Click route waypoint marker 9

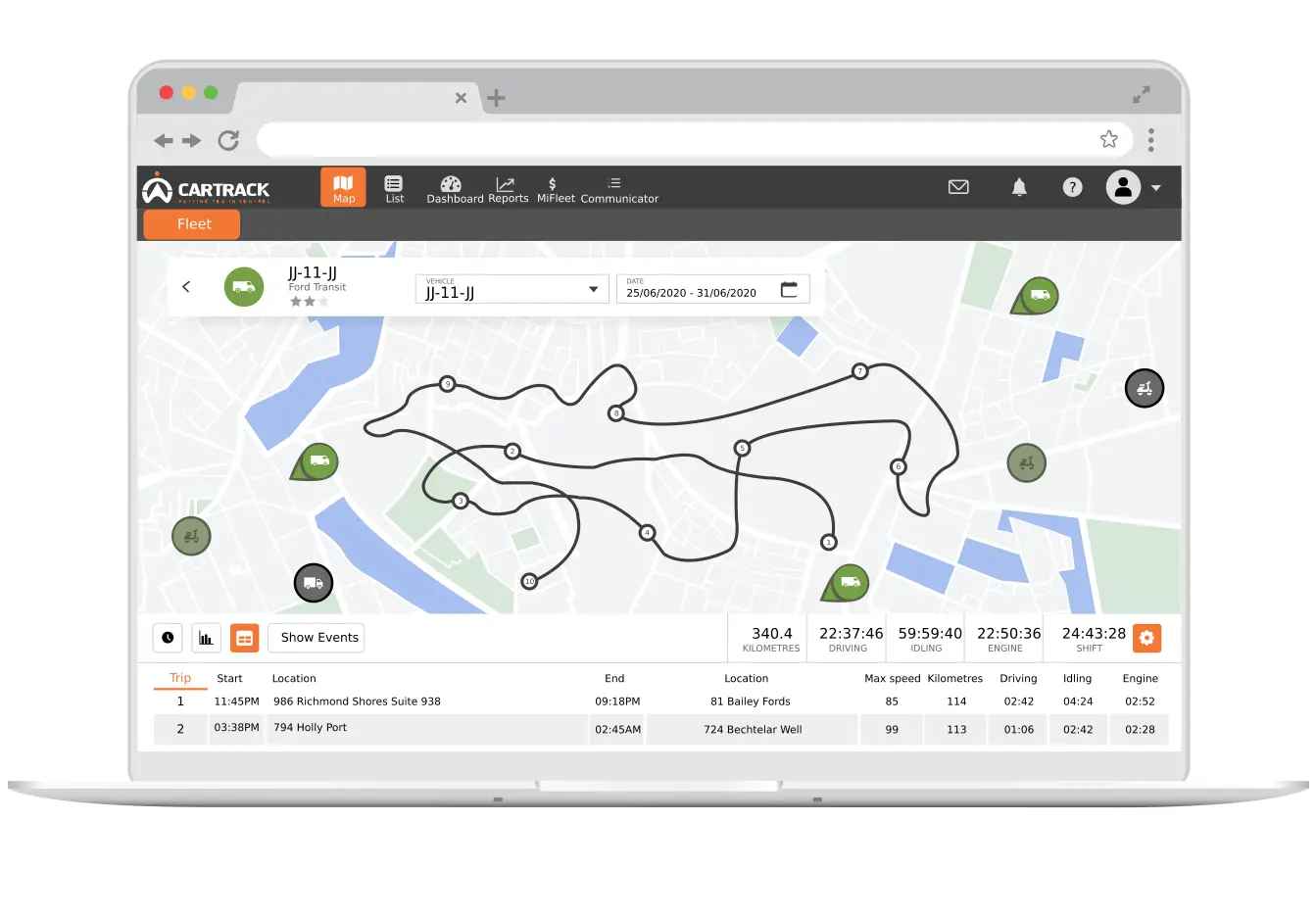click(x=448, y=384)
